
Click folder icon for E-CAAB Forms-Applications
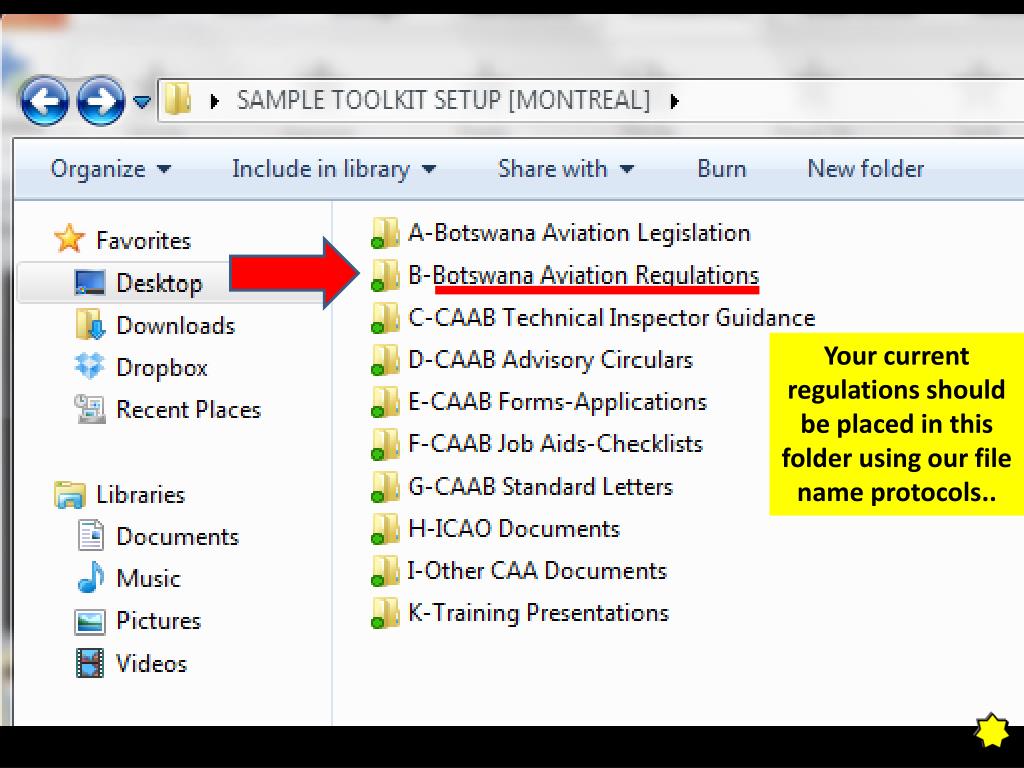pyautogui.click(x=385, y=402)
